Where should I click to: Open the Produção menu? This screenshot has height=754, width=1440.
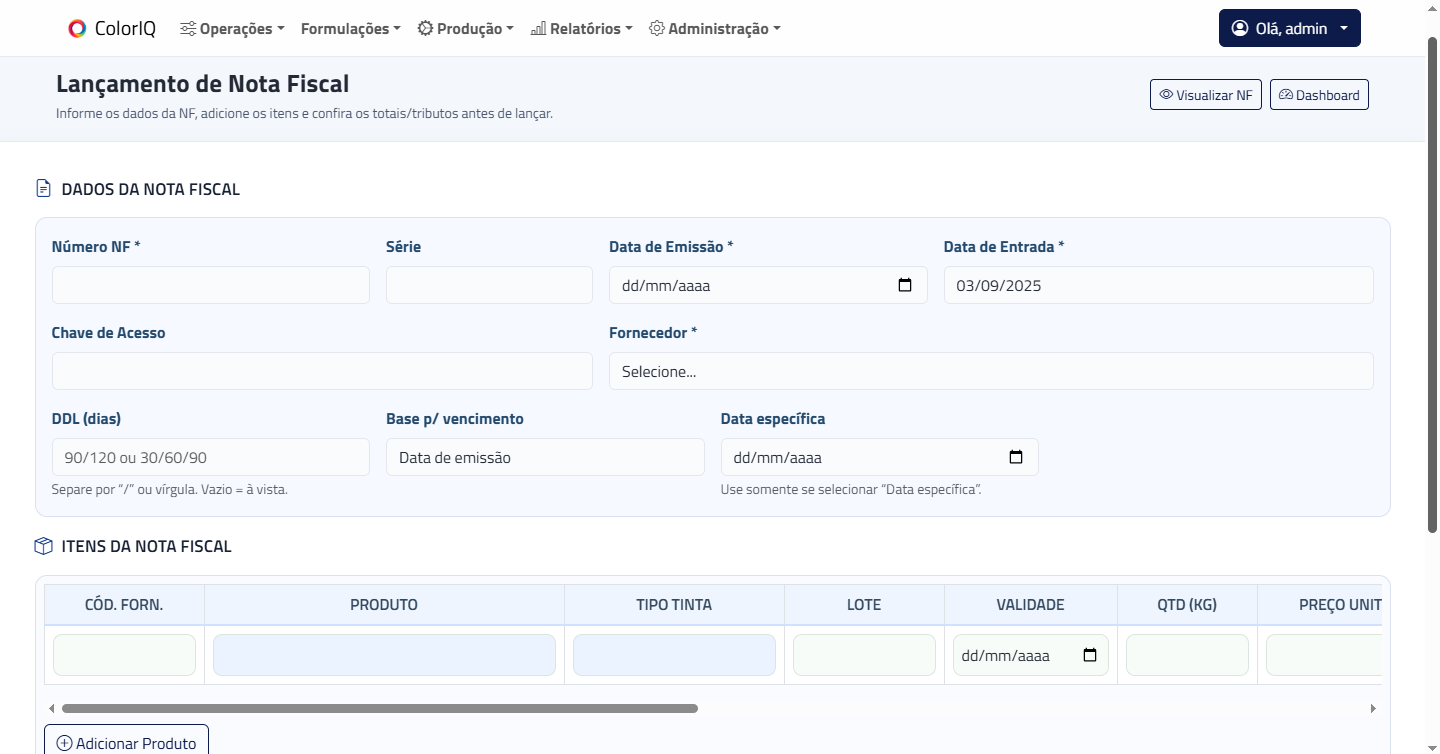coord(465,29)
